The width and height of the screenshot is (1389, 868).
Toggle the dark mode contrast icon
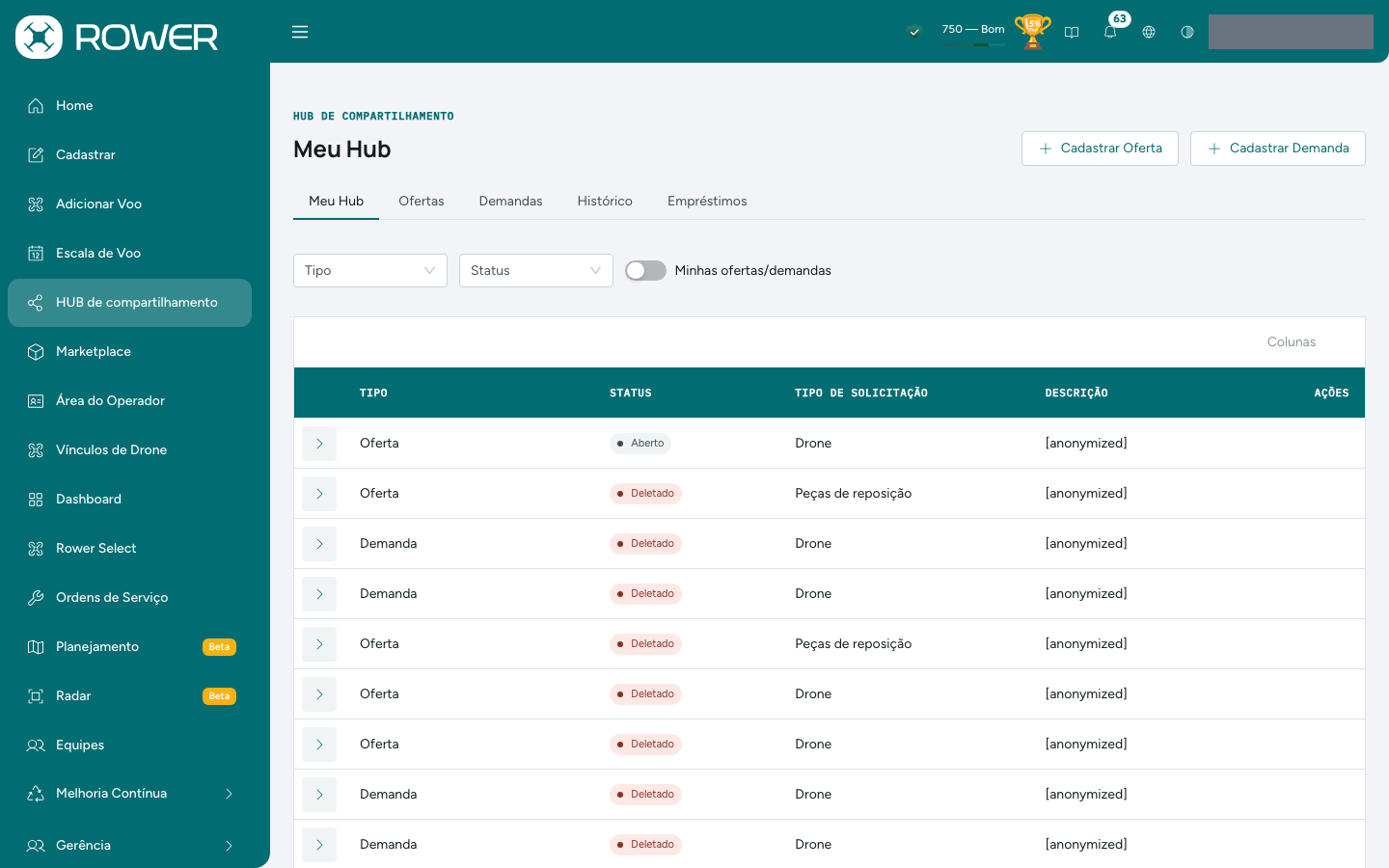pyautogui.click(x=1187, y=32)
